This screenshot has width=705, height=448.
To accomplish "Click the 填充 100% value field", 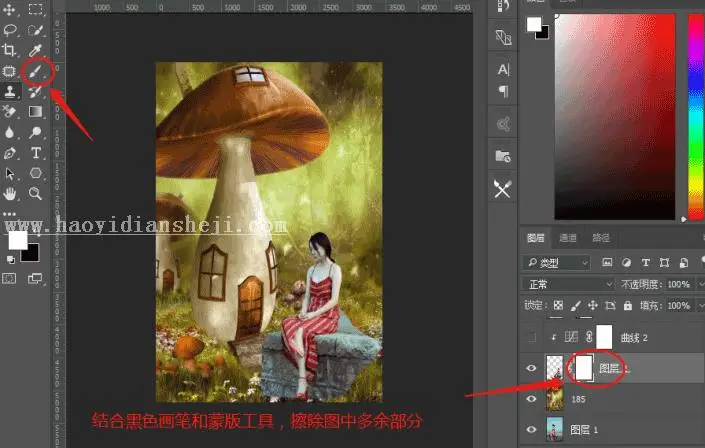I will pyautogui.click(x=679, y=306).
